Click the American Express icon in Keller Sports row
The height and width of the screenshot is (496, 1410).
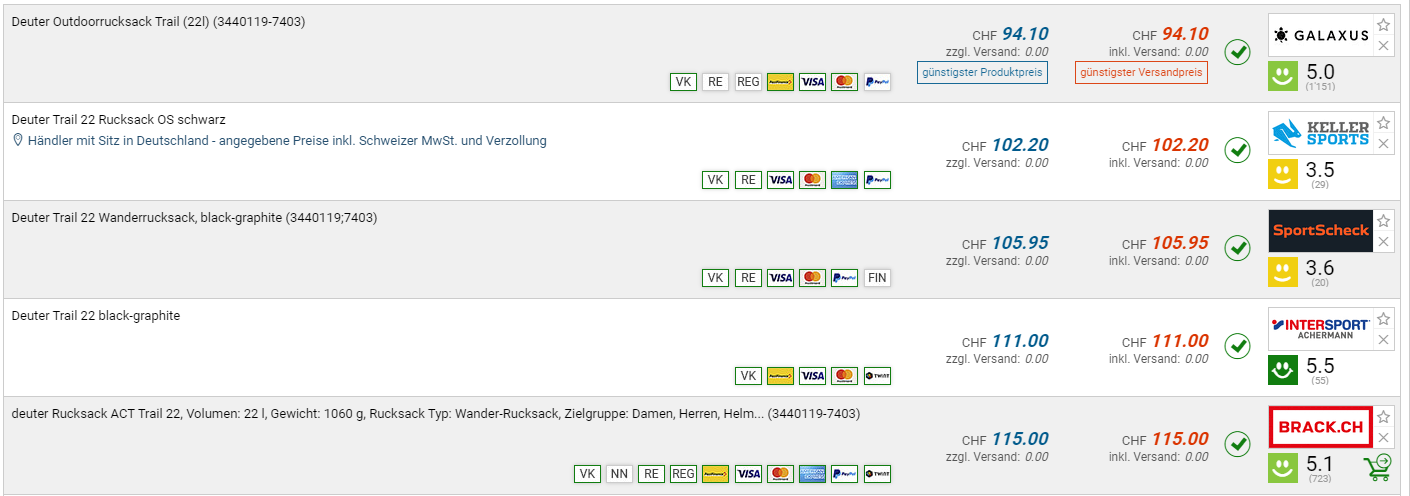(845, 180)
